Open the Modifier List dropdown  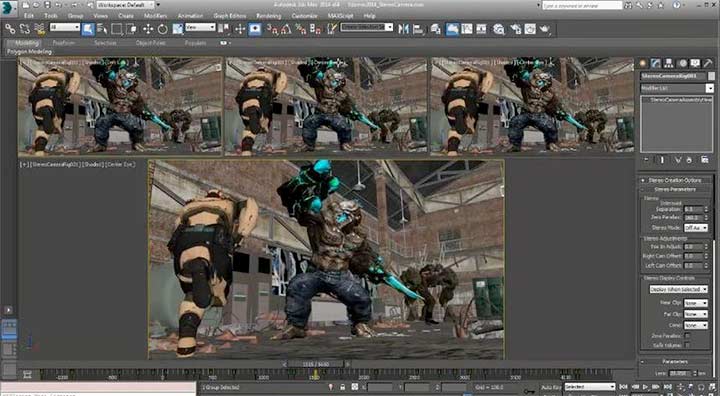tap(677, 88)
